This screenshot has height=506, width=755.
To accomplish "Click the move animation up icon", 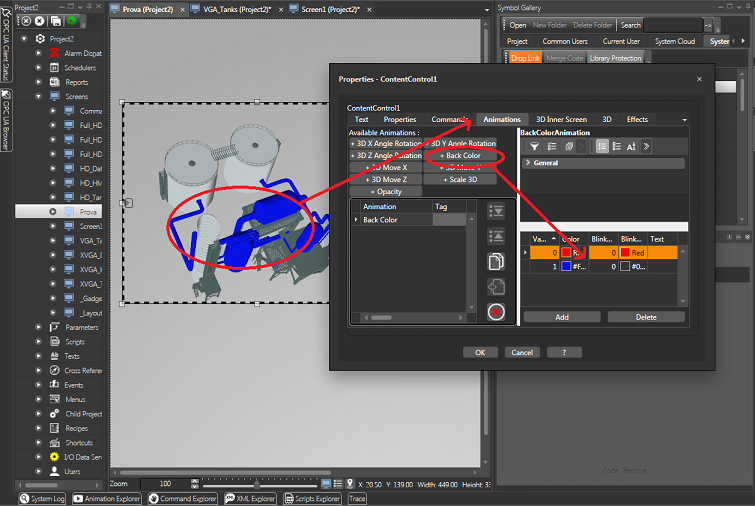I will pos(495,236).
